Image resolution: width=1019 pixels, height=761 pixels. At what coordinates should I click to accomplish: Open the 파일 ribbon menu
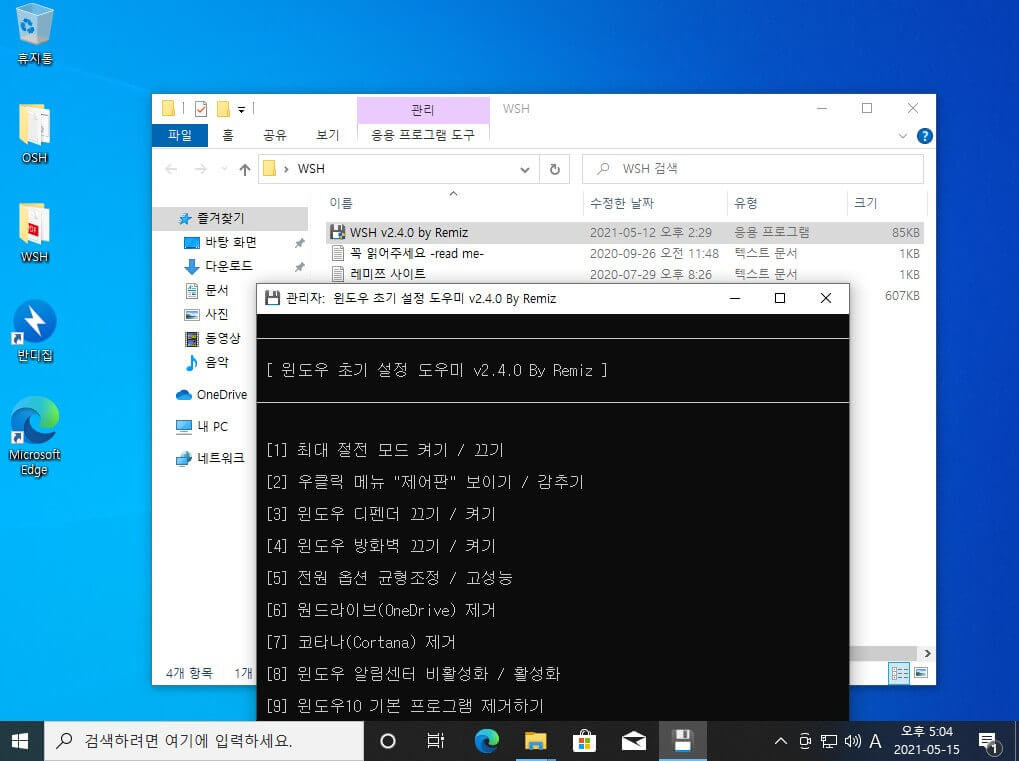[x=180, y=135]
